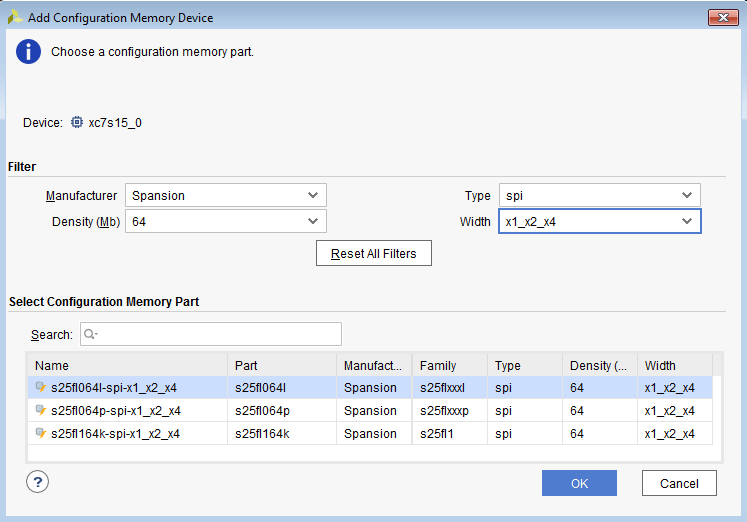Screen dimensions: 747x522
Task: Click the s25fl164k memory part row icon
Action: point(41,433)
